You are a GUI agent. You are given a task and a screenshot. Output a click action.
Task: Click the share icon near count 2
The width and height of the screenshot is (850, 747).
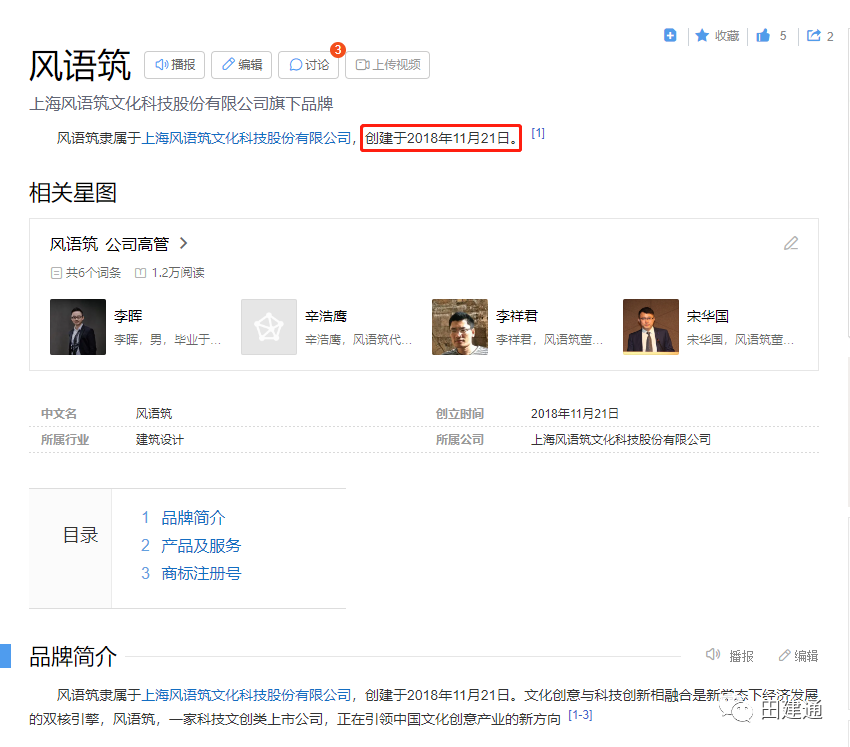tap(814, 36)
